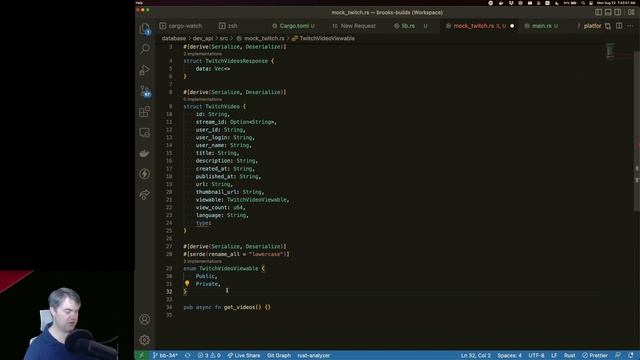The height and width of the screenshot is (360, 640).
Task: Open the Thunder Client lightning icon
Action: 144,174
